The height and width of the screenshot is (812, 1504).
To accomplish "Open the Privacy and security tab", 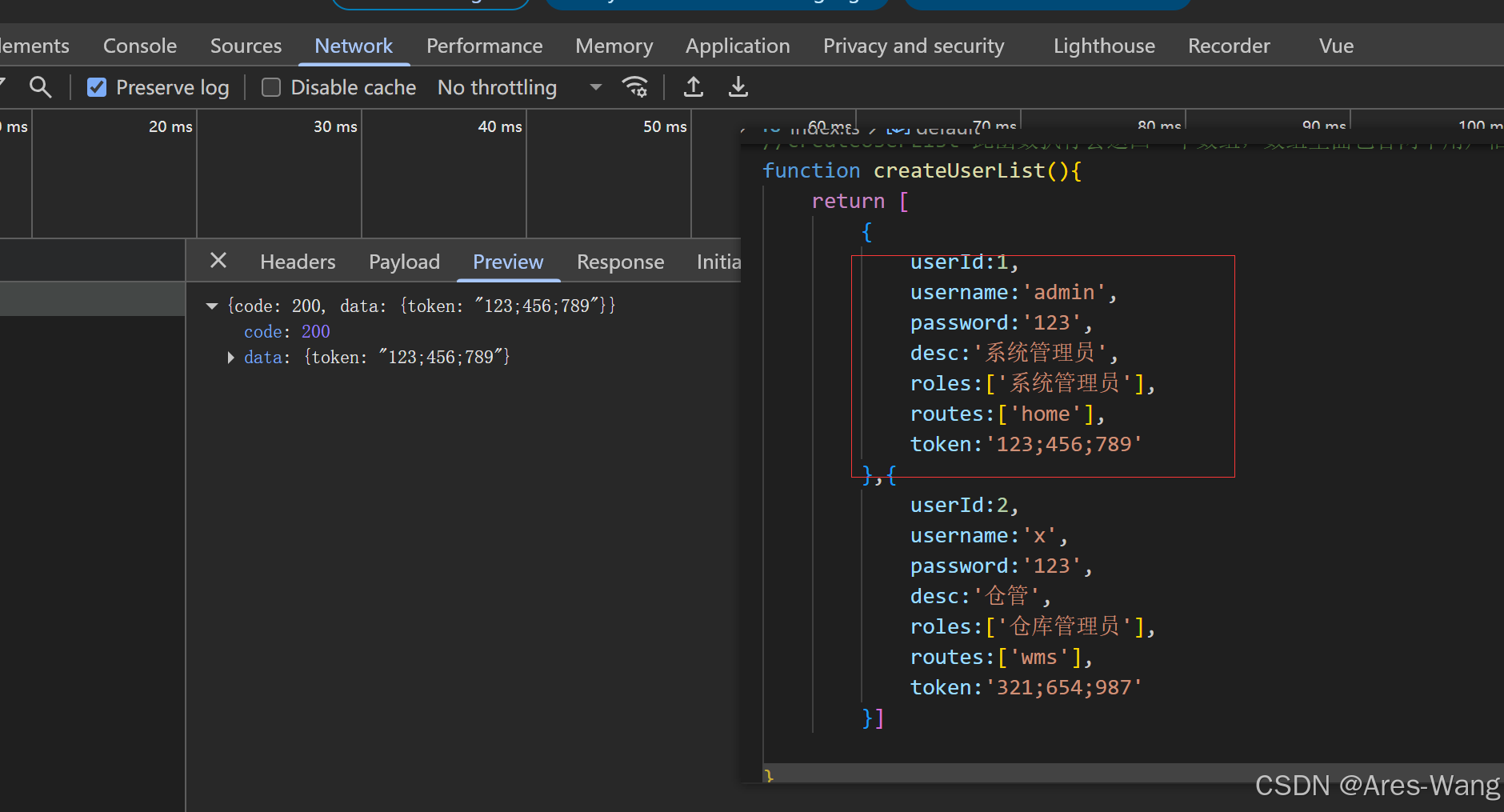I will pyautogui.click(x=914, y=46).
